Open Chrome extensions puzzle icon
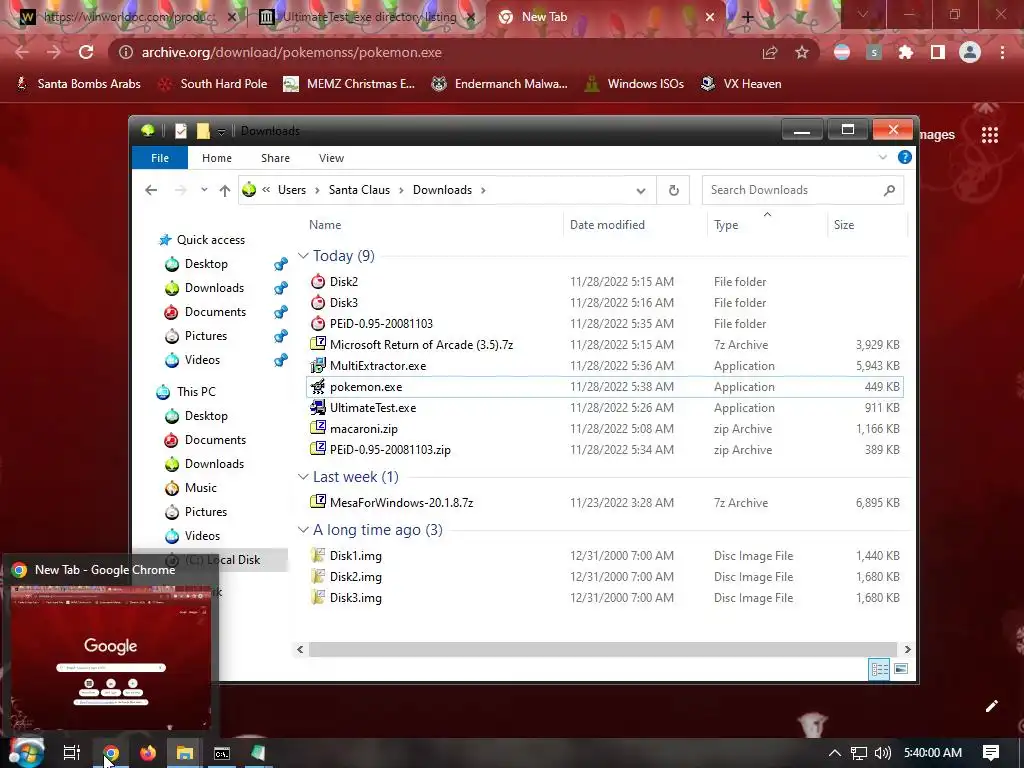Viewport: 1024px width, 768px height. coord(906,52)
